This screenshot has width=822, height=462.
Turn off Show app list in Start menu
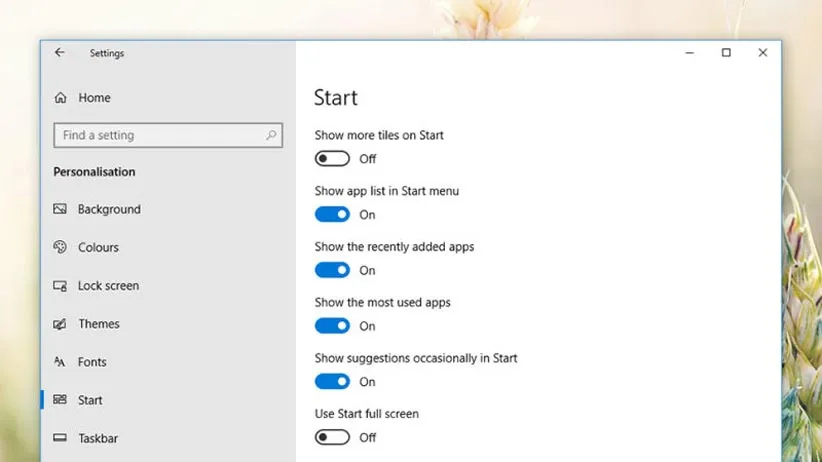click(332, 215)
